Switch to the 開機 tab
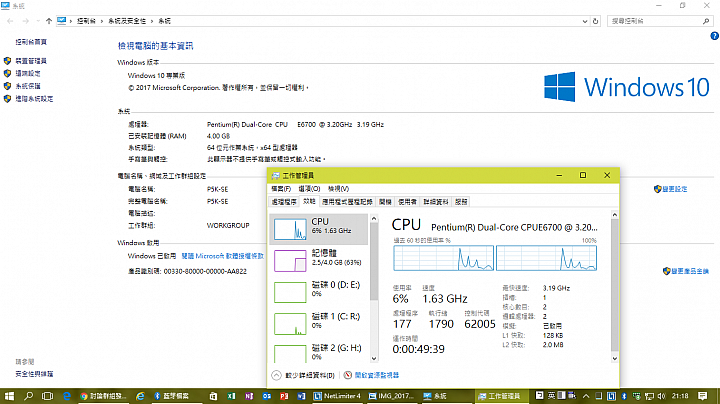This screenshot has width=720, height=404. click(385, 202)
